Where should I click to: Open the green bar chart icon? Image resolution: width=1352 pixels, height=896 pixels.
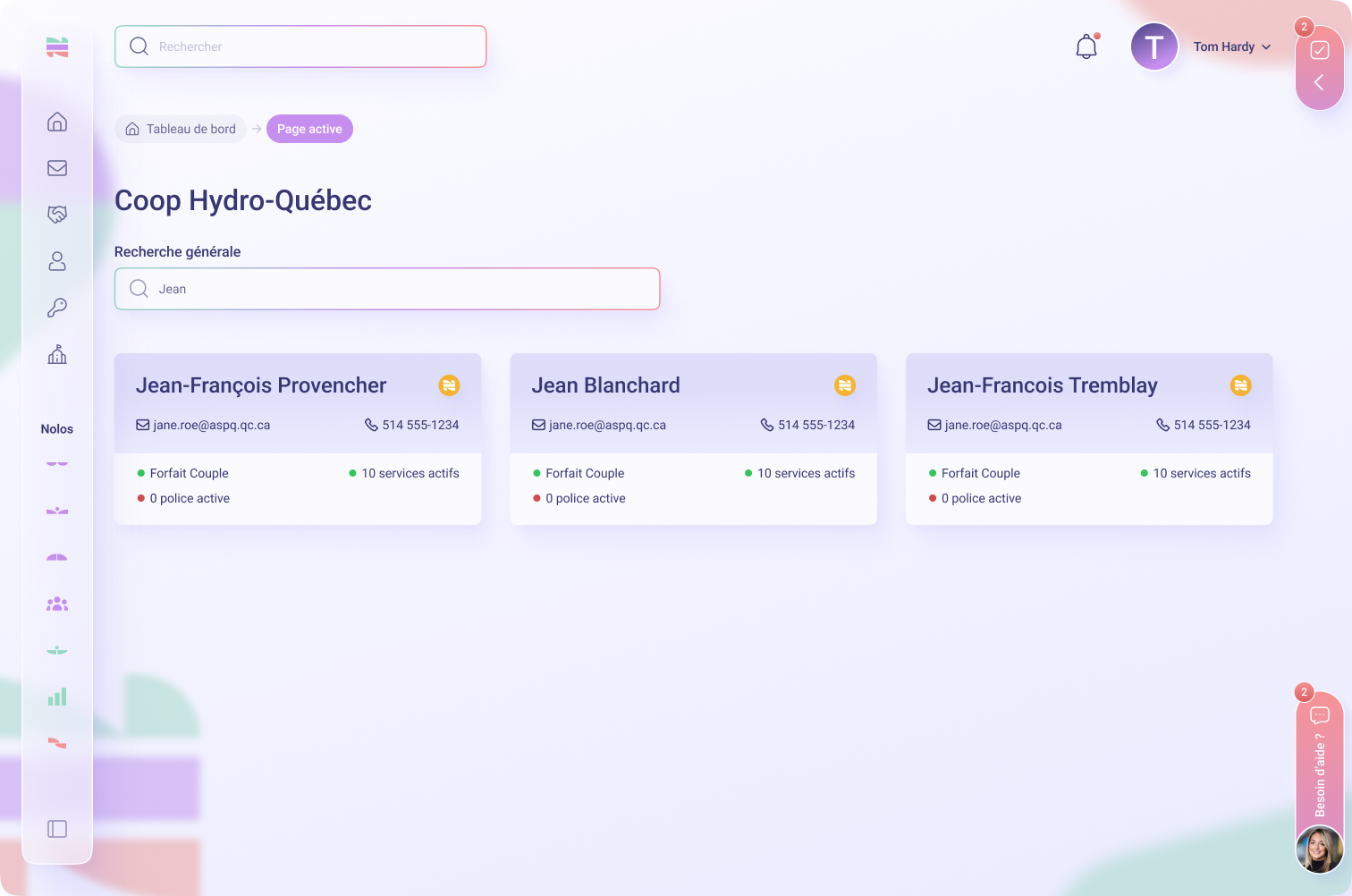coord(57,697)
